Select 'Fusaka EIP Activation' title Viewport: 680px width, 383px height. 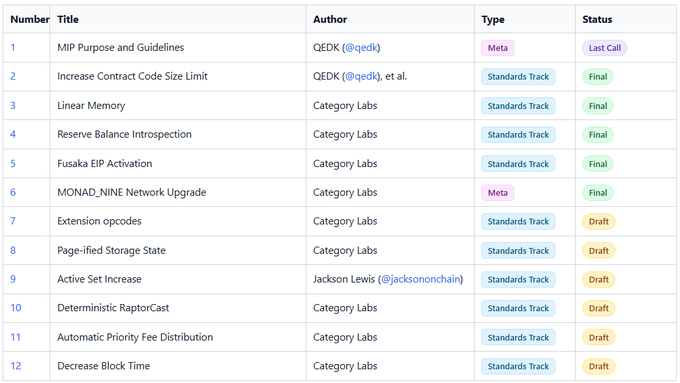coord(105,164)
